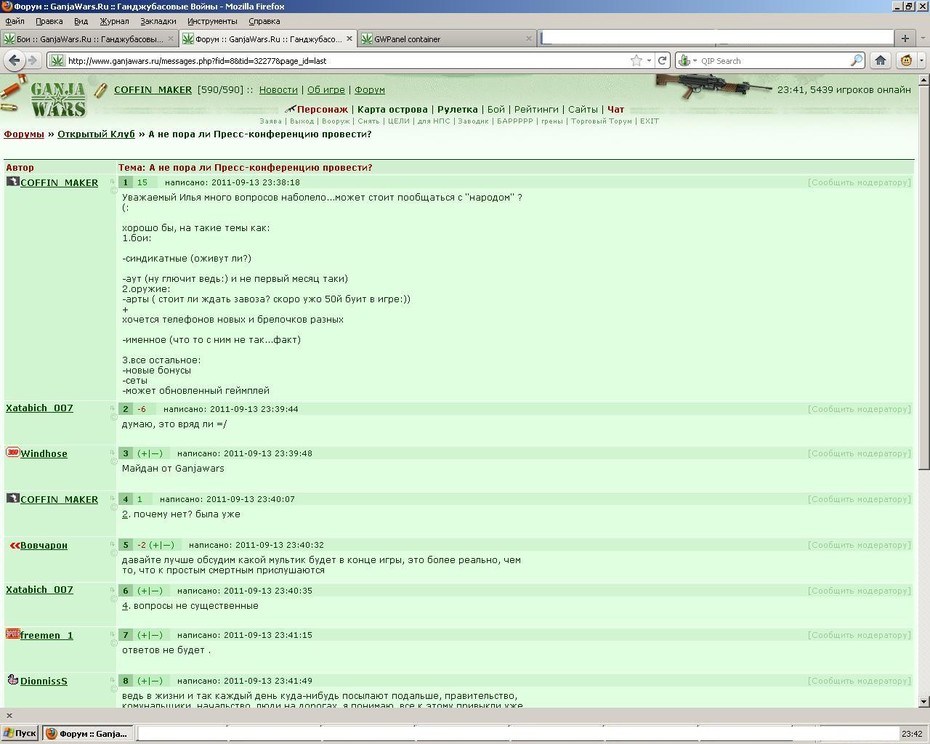Click the 'Форум :: Ganja...' taskbar button
The height and width of the screenshot is (744, 930).
point(88,733)
